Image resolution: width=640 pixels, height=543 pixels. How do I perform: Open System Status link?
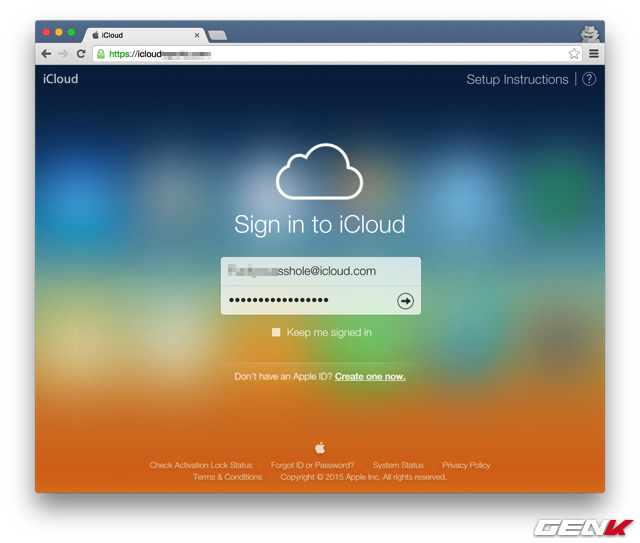point(398,465)
